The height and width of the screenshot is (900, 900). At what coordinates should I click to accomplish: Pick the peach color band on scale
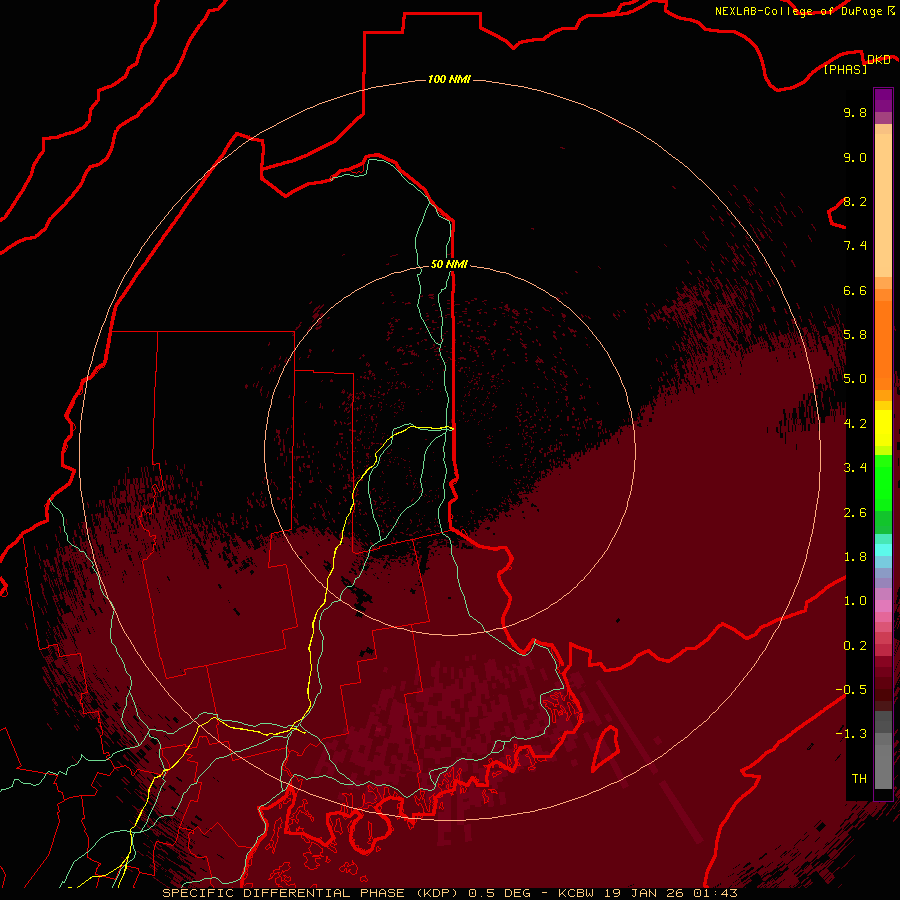(883, 207)
